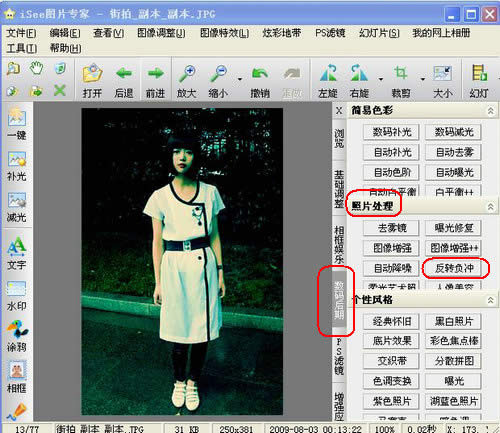Open the 我的网上相册 menu
Viewport: 500px width, 433px height.
point(441,33)
